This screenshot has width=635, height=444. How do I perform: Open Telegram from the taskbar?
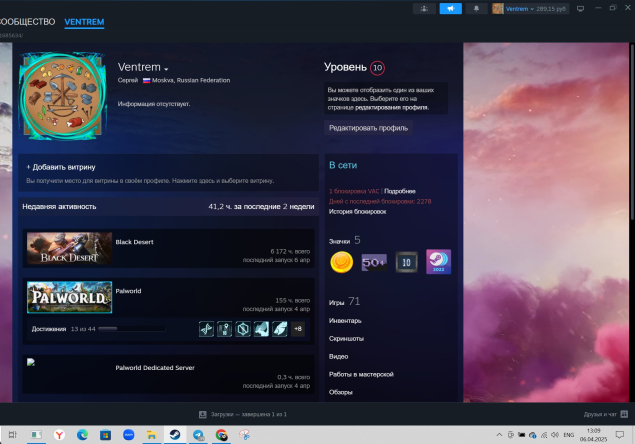pyautogui.click(x=198, y=435)
